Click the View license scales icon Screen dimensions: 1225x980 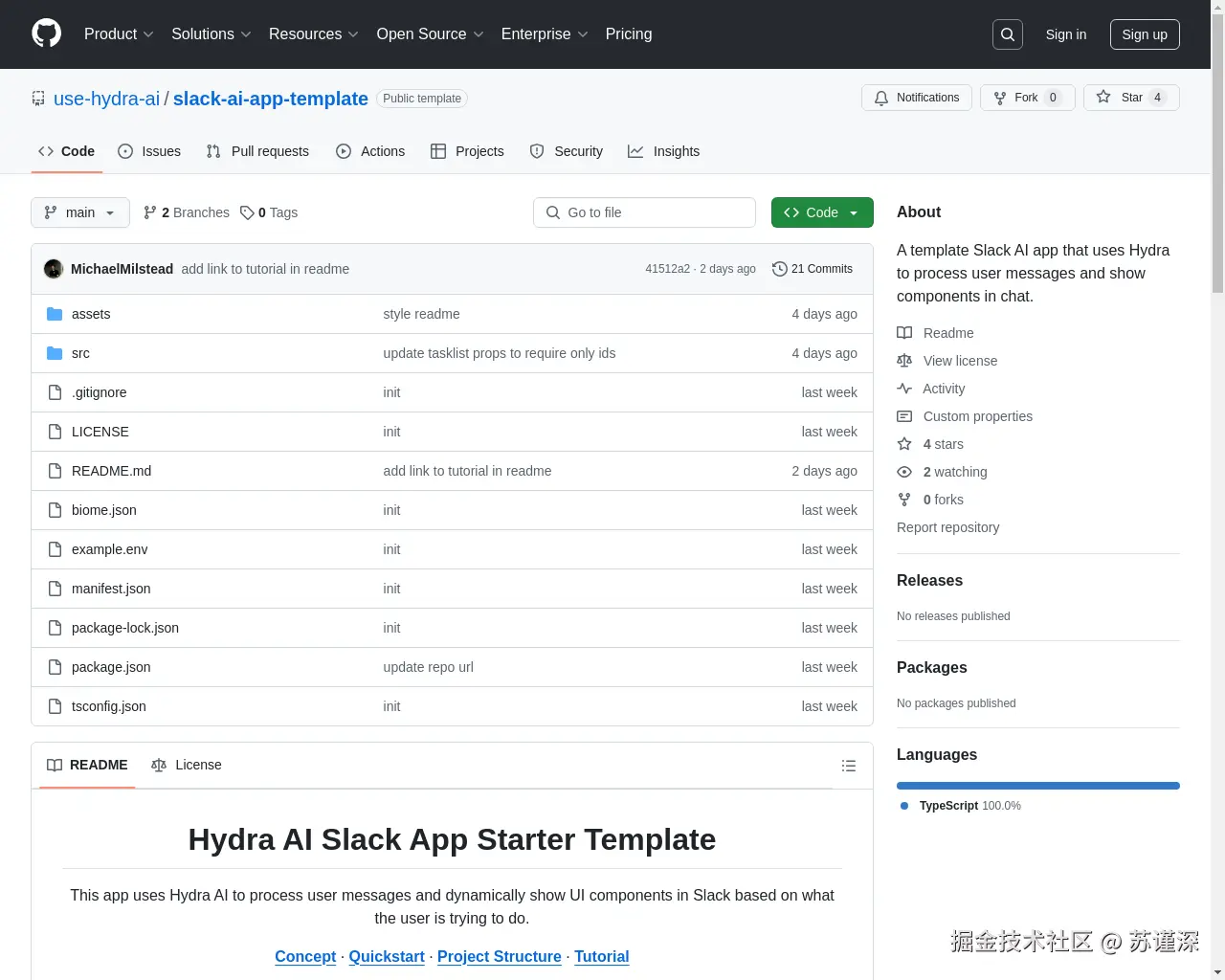pos(904,361)
